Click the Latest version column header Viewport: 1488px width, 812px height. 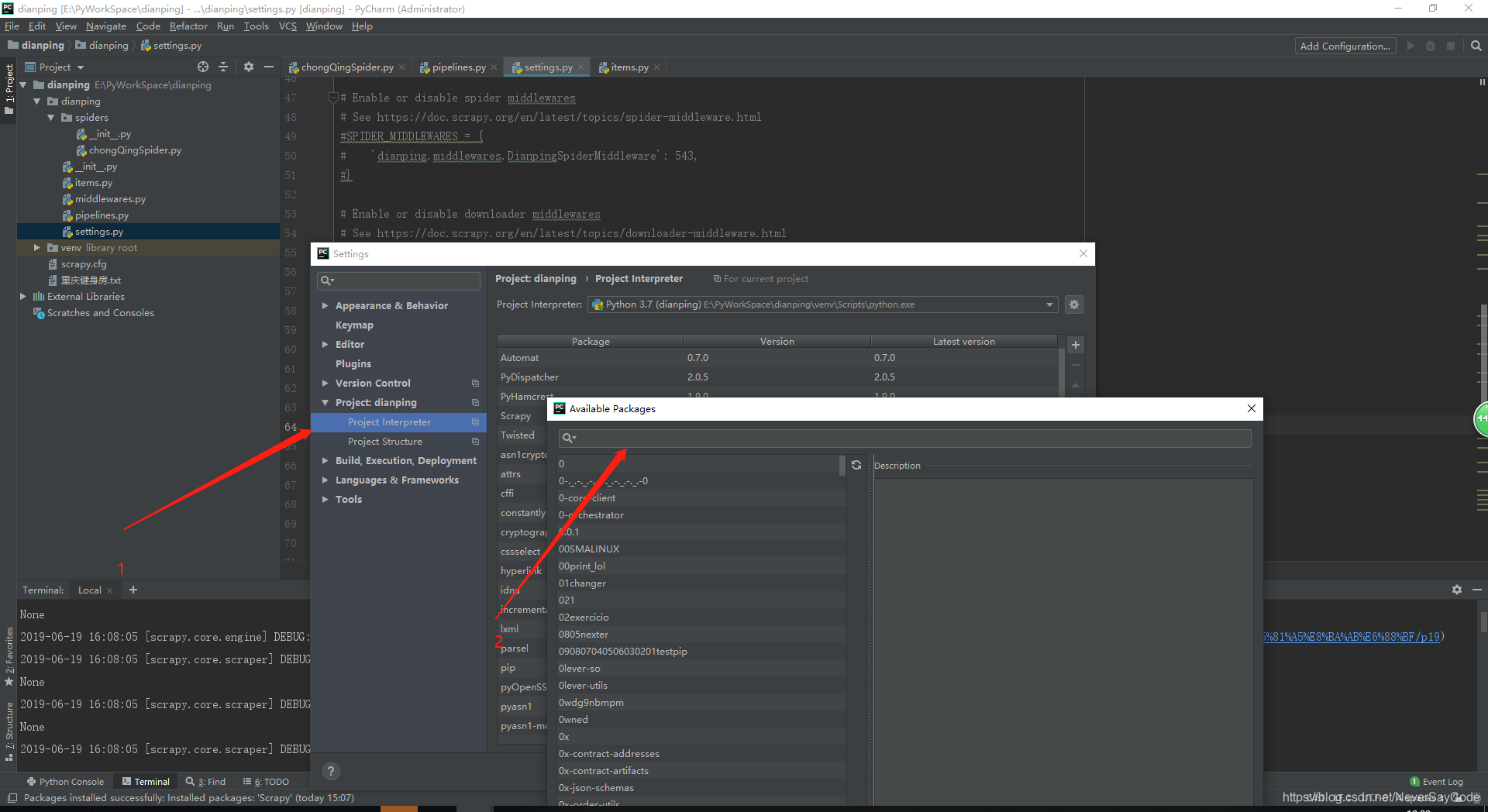coord(963,342)
